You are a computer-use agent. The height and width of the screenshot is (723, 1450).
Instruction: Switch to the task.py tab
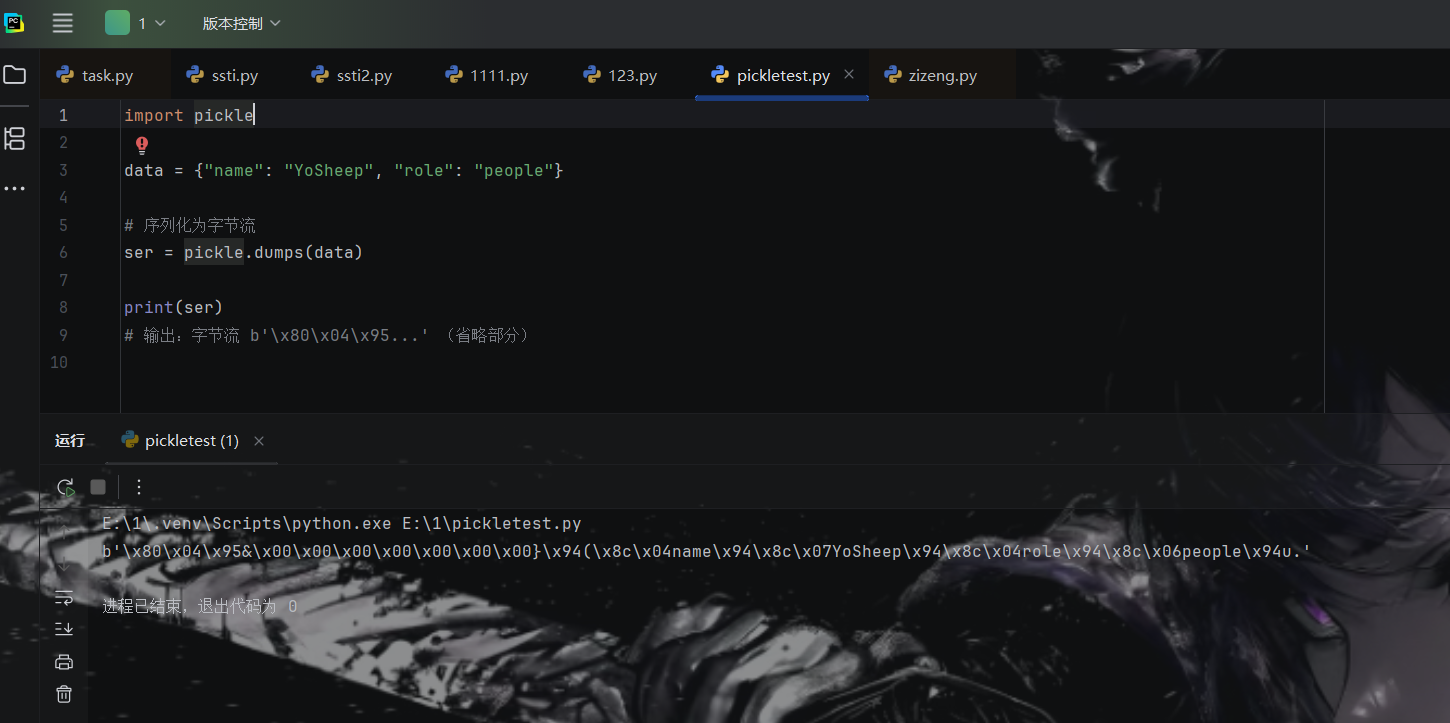96,76
